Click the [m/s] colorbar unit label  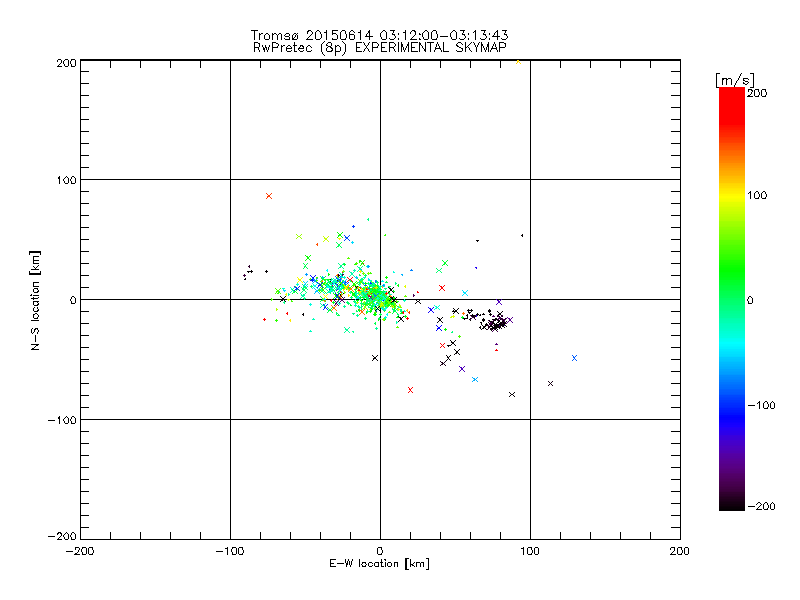click(x=734, y=80)
